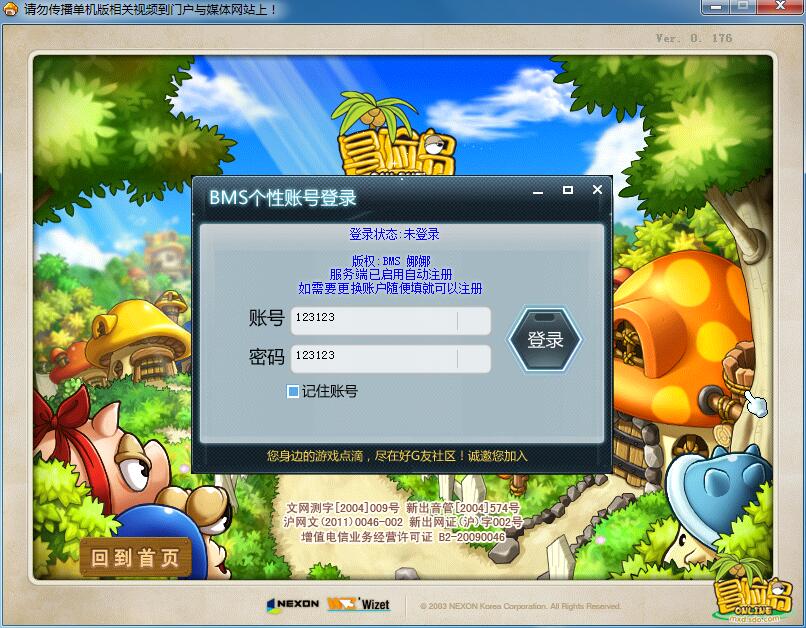Click the 登录状态:未登录 status text
The width and height of the screenshot is (806, 628).
point(394,234)
